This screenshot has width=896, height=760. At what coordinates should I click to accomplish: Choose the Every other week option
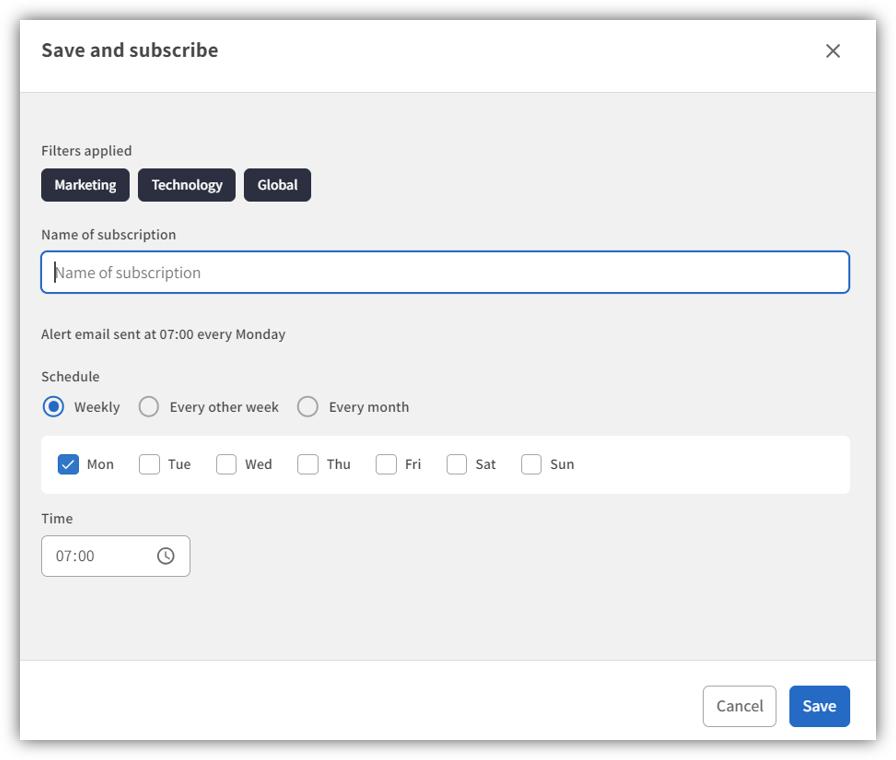click(x=148, y=407)
